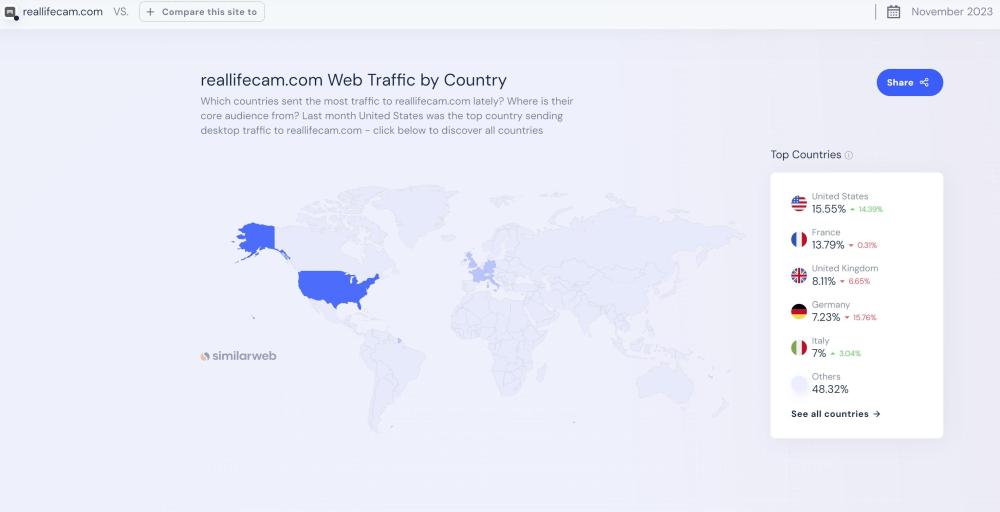Click the Italy flag icon
The width and height of the screenshot is (1000, 512).
click(x=798, y=347)
